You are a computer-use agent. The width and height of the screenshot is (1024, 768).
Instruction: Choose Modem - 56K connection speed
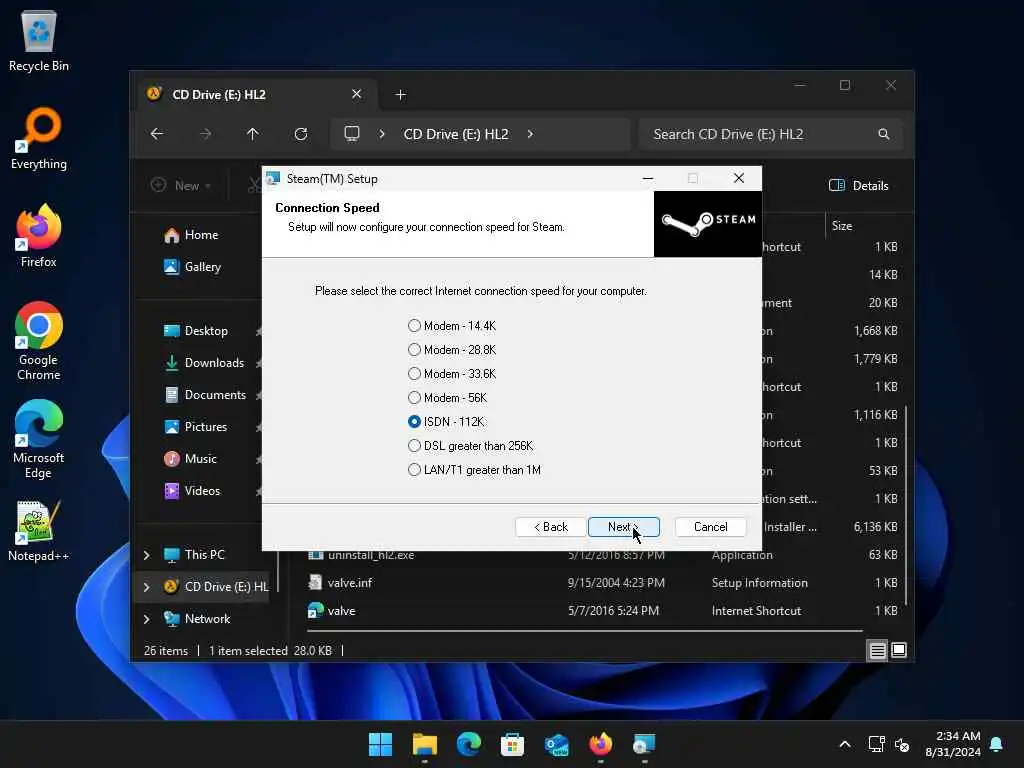point(414,398)
